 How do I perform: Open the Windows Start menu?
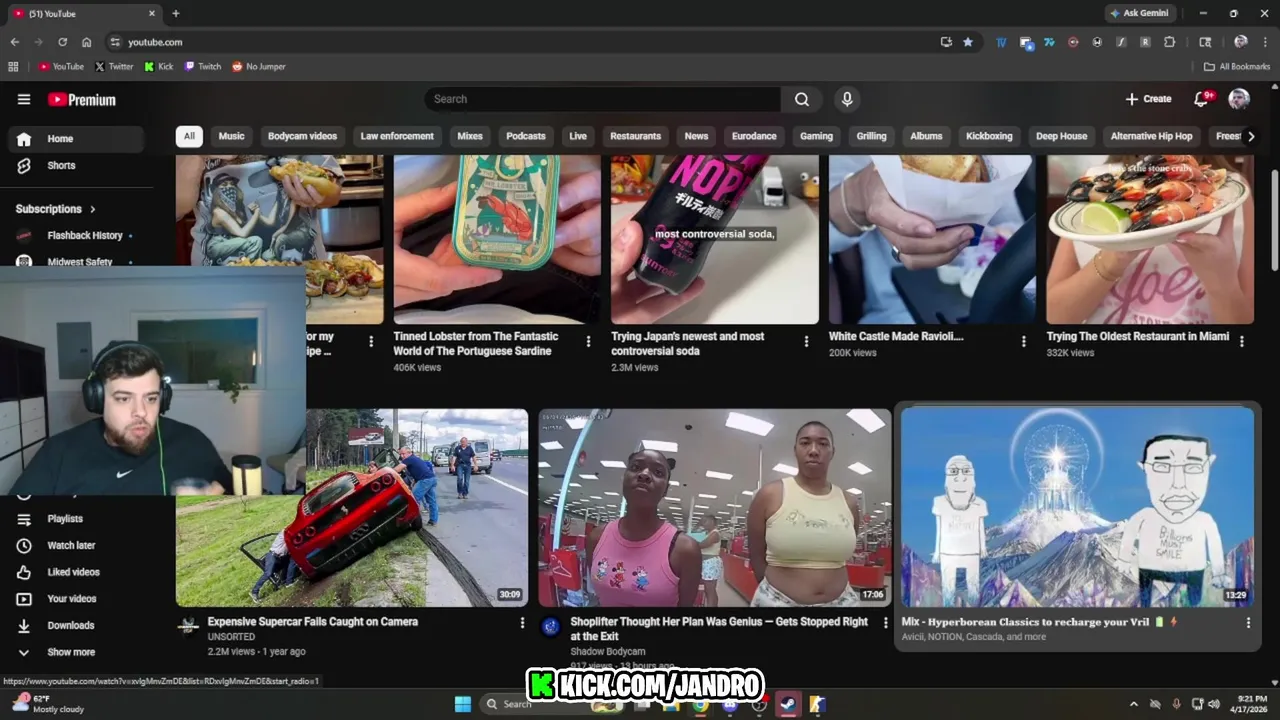pos(463,704)
